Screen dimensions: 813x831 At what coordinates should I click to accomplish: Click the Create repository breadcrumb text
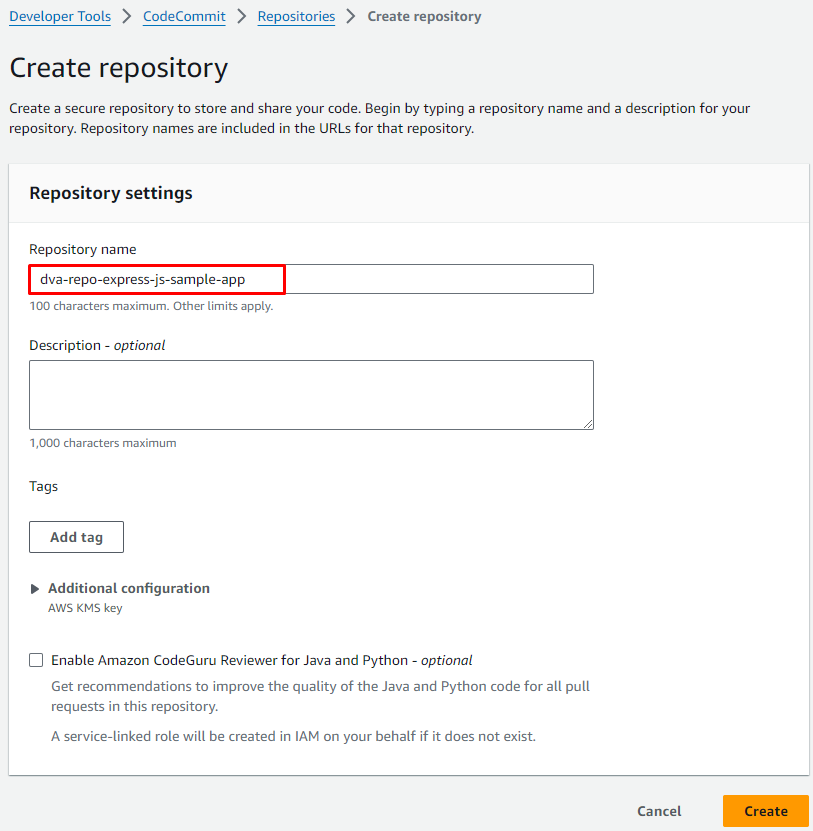[x=424, y=17]
